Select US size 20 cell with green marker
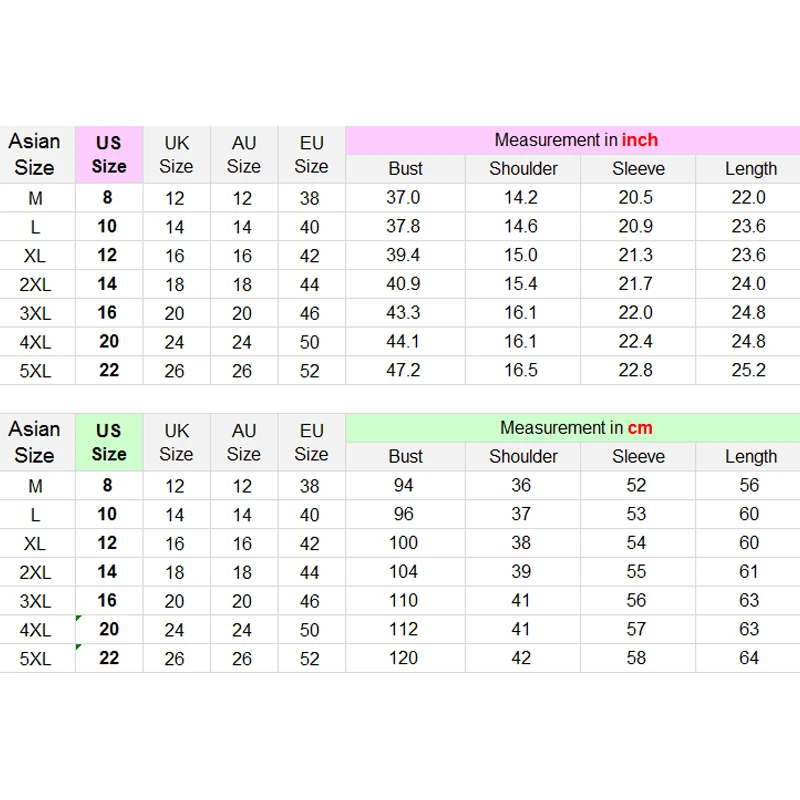This screenshot has height=800, width=800. click(x=108, y=629)
